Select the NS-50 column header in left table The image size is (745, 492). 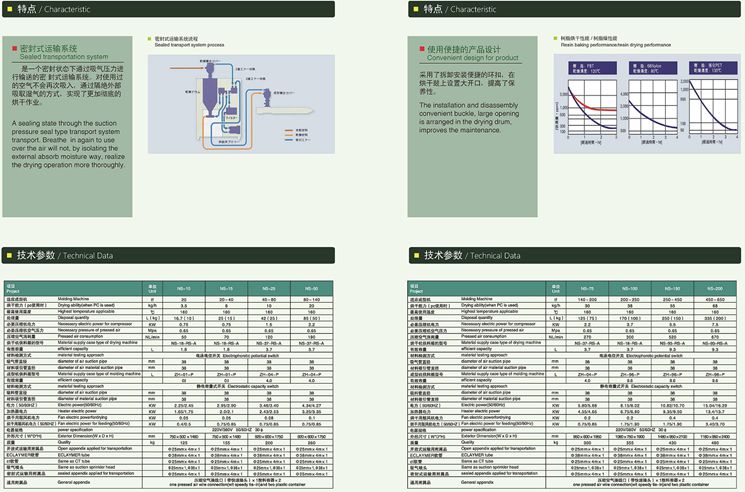click(x=309, y=287)
